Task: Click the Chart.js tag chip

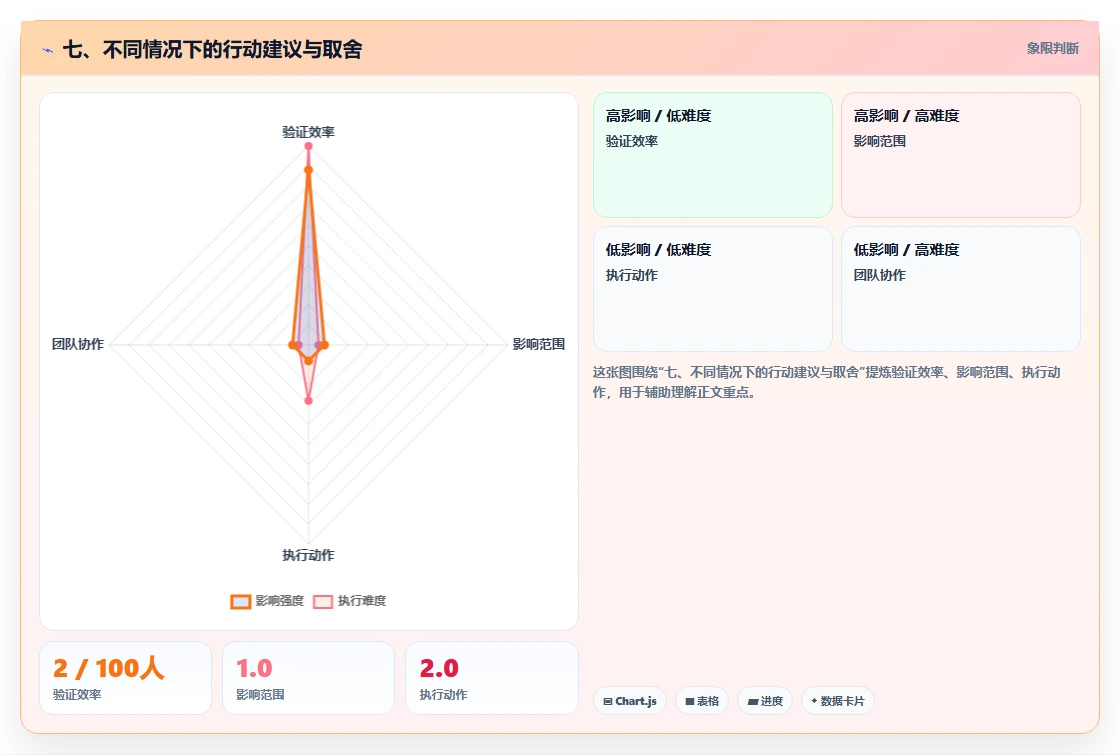Action: pos(629,701)
